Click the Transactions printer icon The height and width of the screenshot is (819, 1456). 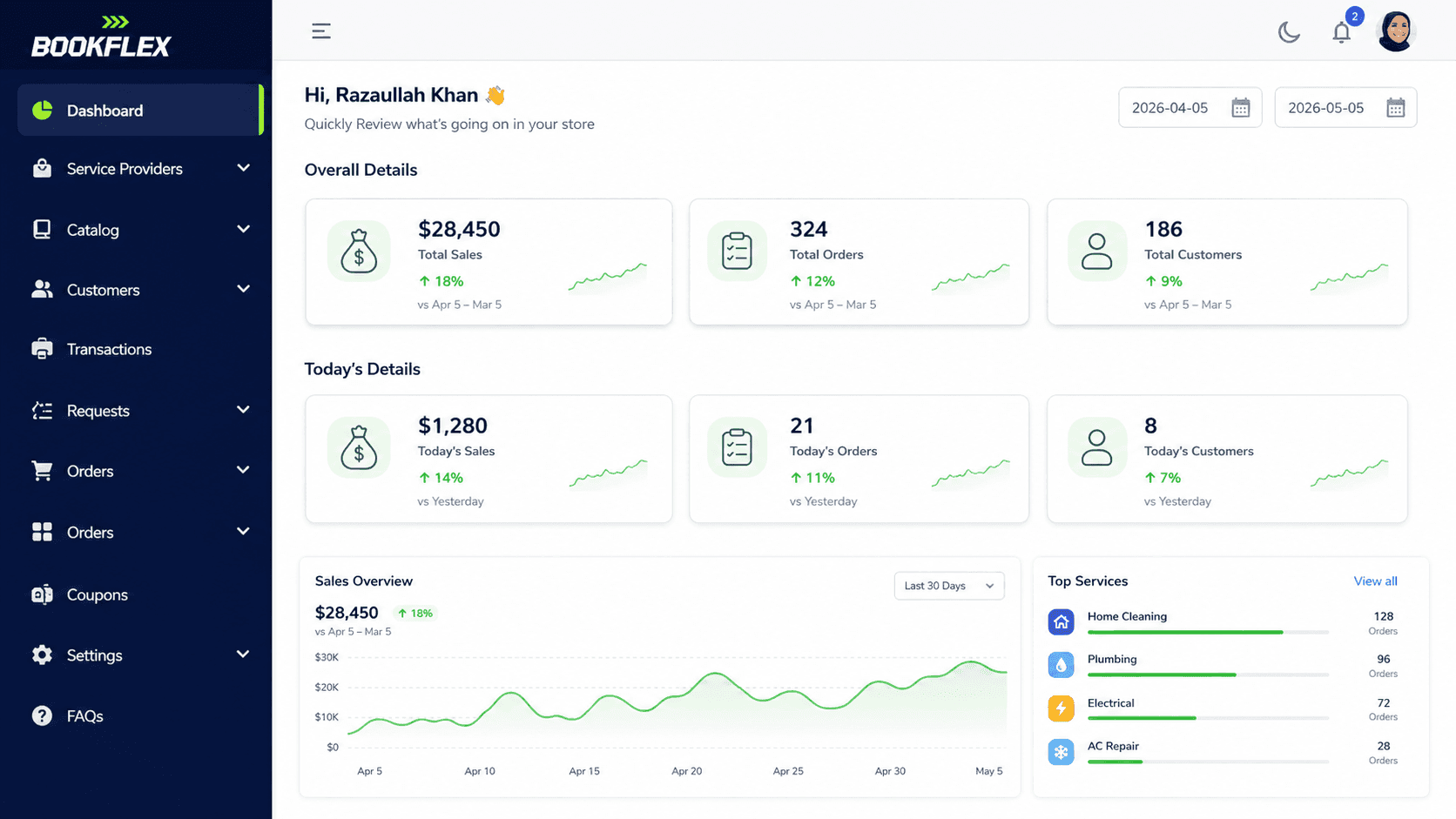click(42, 349)
